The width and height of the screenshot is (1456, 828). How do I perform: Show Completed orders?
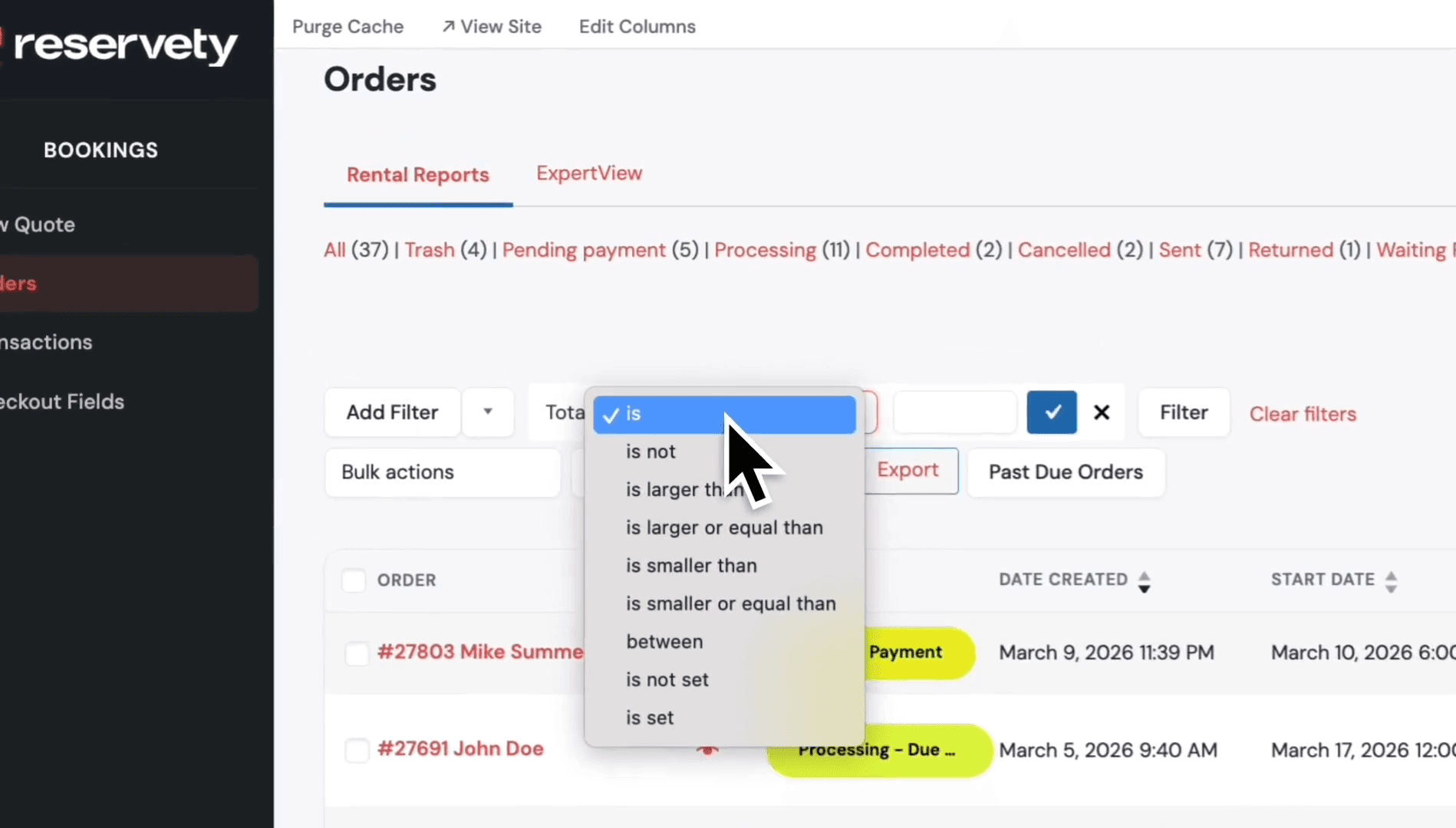pos(917,250)
